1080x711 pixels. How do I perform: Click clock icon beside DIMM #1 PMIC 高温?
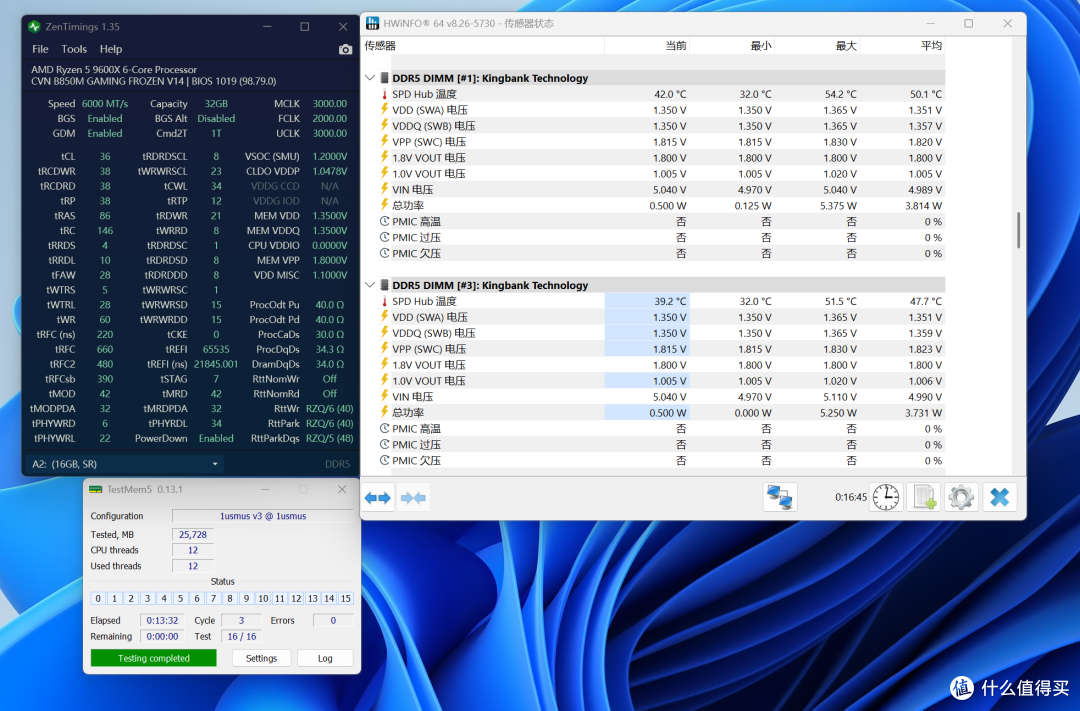384,221
